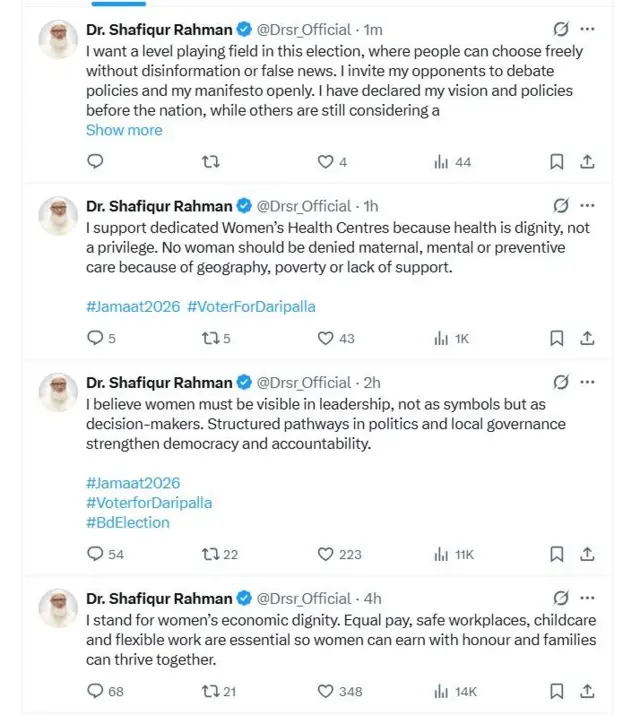
Task: View analytics of the women in leadership tweet
Action: pyautogui.click(x=441, y=554)
